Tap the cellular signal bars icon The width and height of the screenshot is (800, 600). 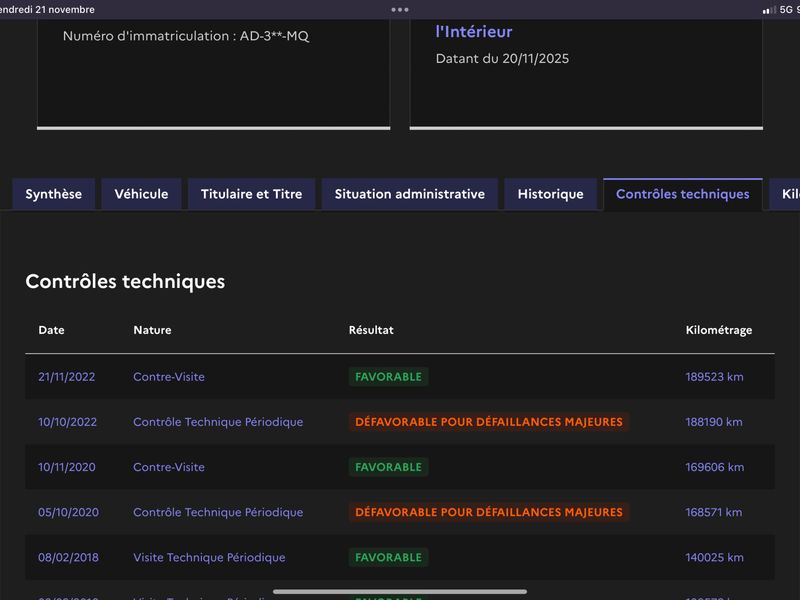click(x=768, y=10)
